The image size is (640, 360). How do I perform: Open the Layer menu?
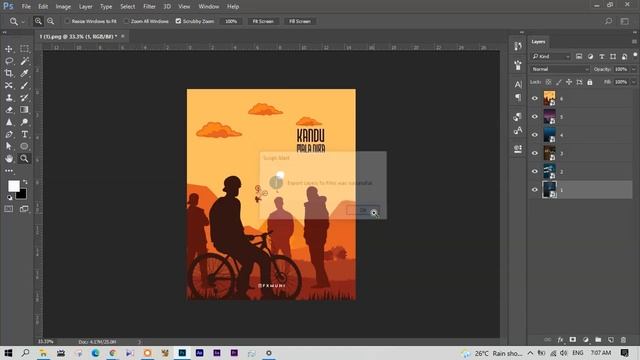coord(85,7)
